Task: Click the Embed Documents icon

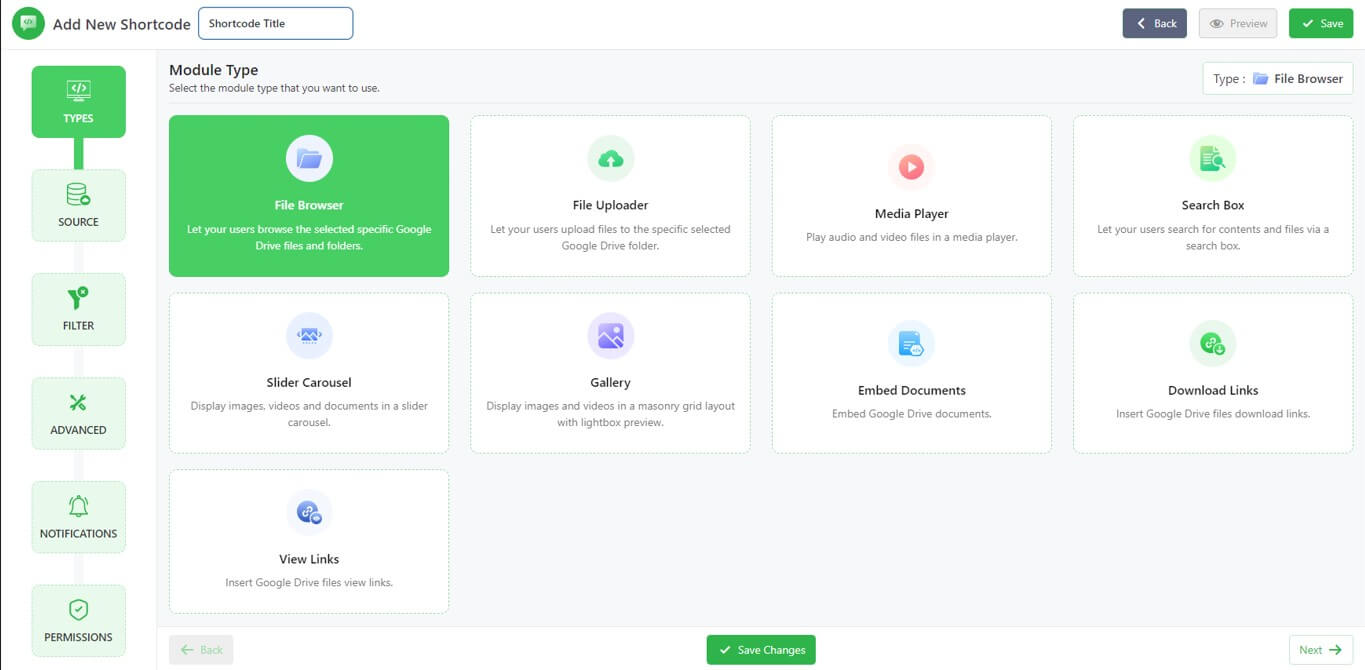Action: coord(911,343)
